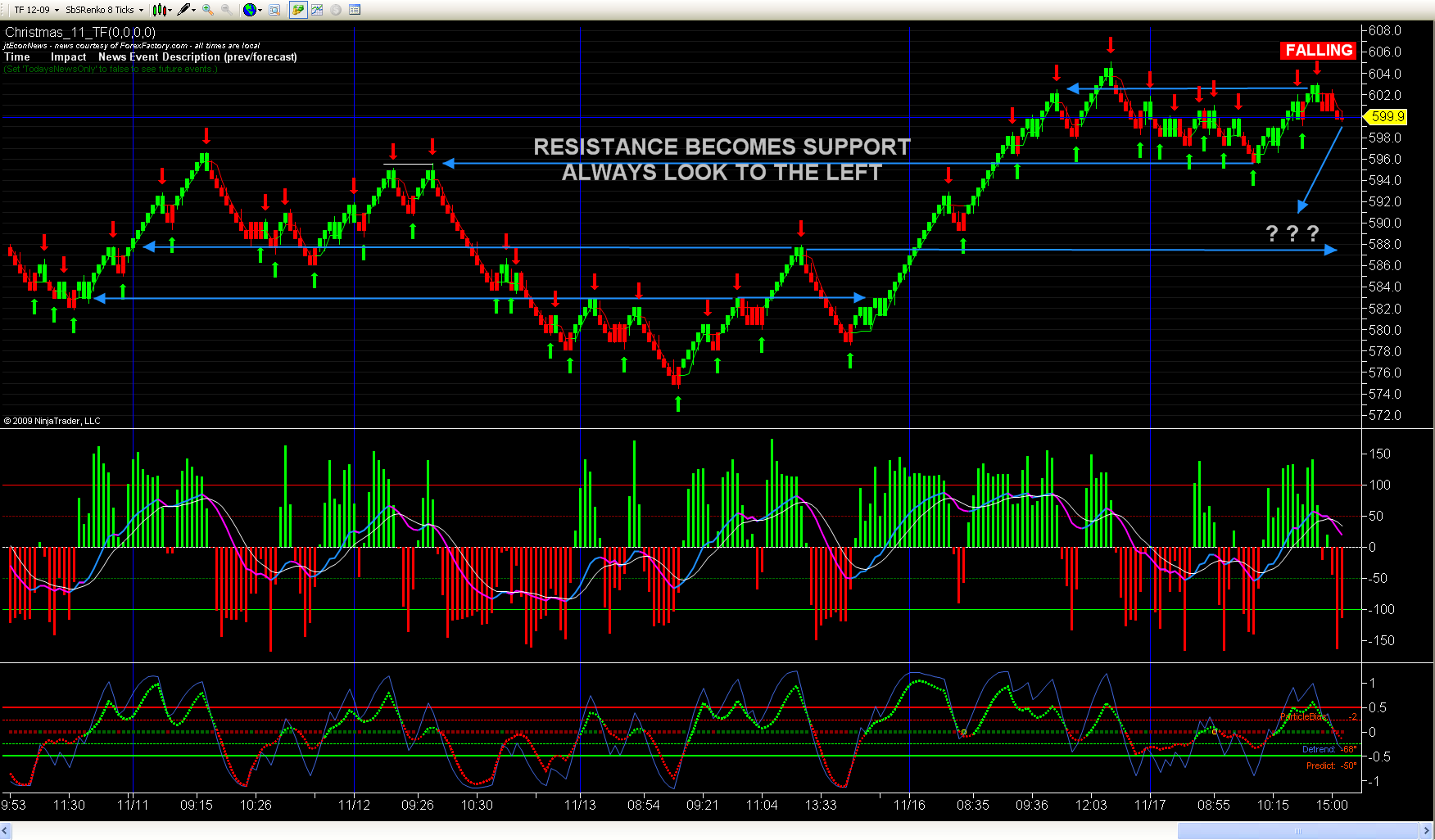Open the SbSRenko 8 Ticks interval dropdown
The width and height of the screenshot is (1435, 840).
[x=105, y=10]
